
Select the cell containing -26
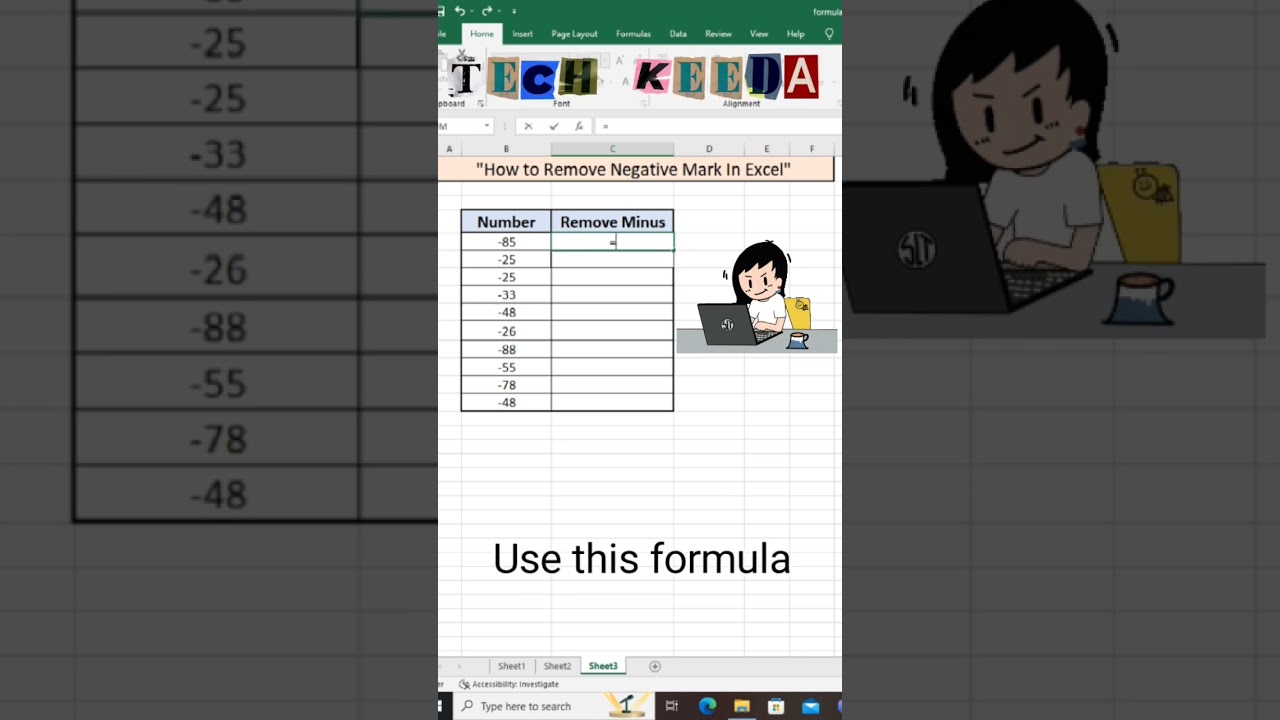coord(506,331)
